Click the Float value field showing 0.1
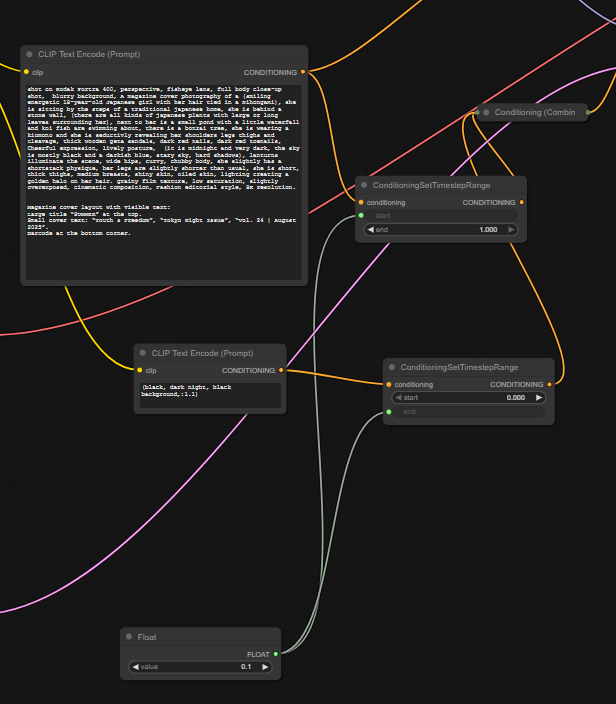Image resolution: width=616 pixels, height=704 pixels. [x=200, y=667]
